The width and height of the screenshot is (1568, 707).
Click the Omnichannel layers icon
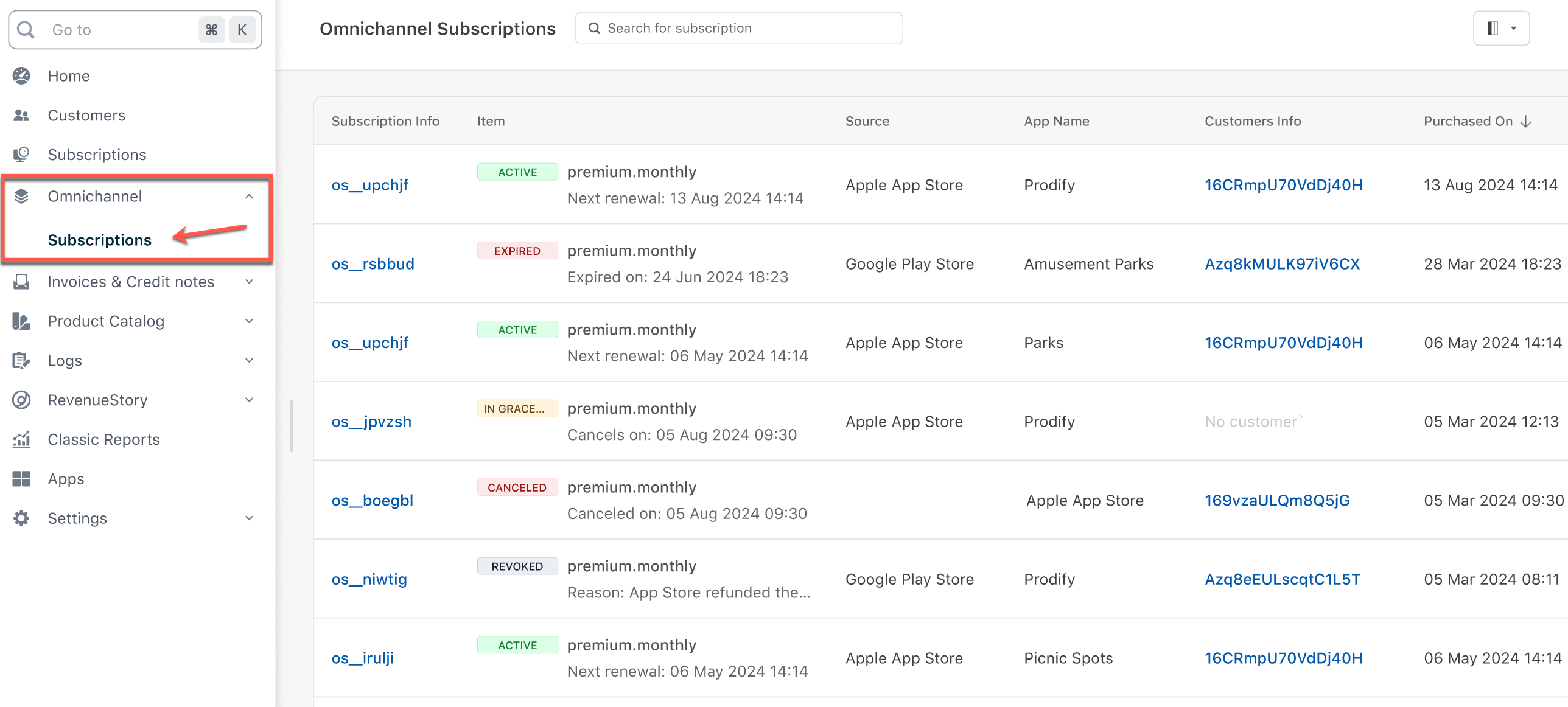point(21,197)
